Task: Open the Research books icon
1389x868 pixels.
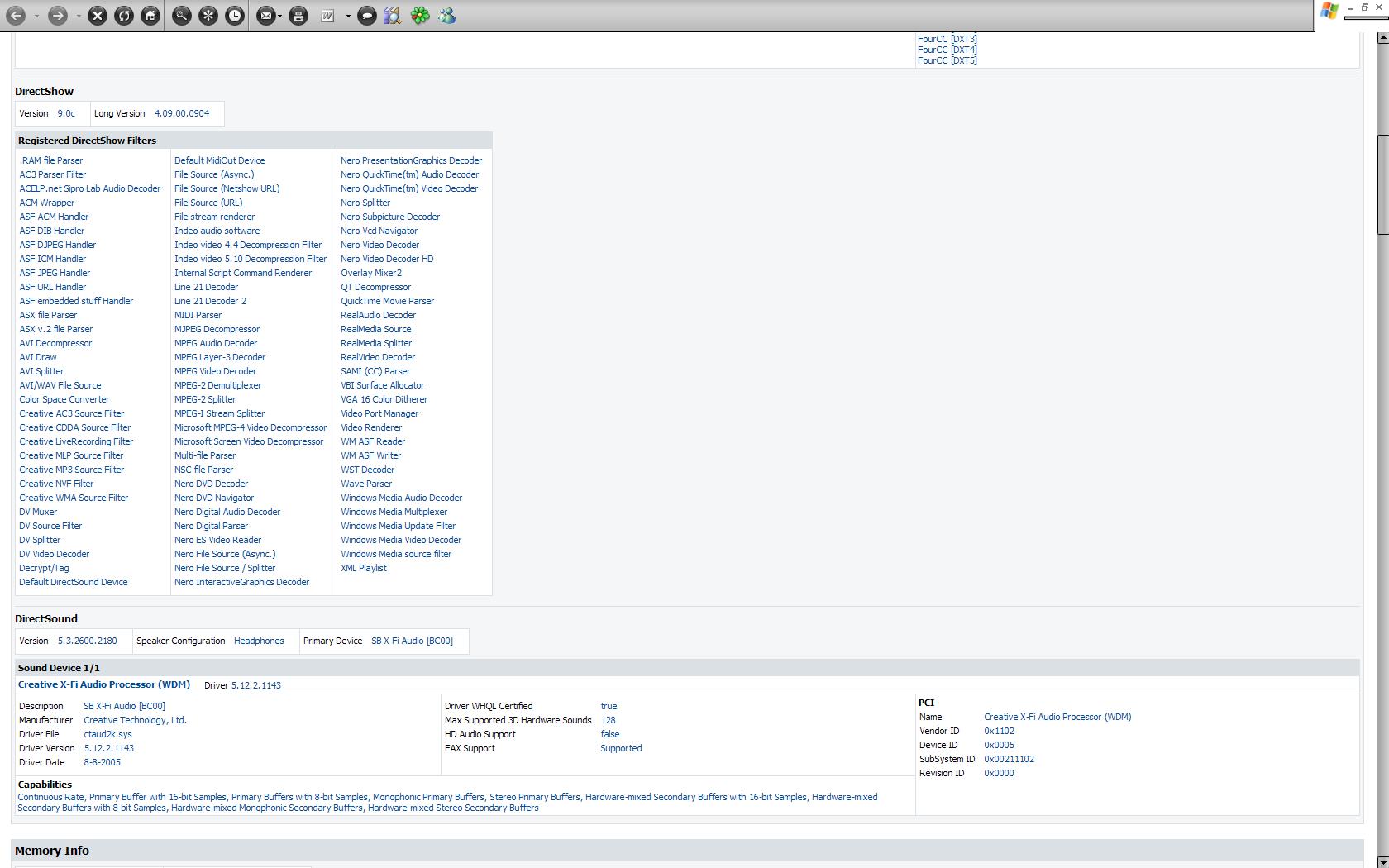Action: (392, 16)
